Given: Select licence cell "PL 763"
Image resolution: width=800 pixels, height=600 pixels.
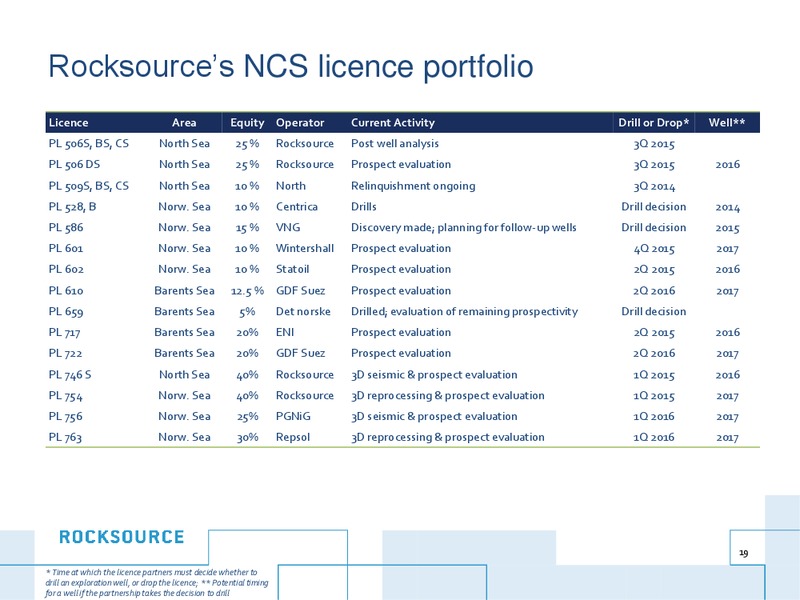Looking at the screenshot, I should click(65, 438).
